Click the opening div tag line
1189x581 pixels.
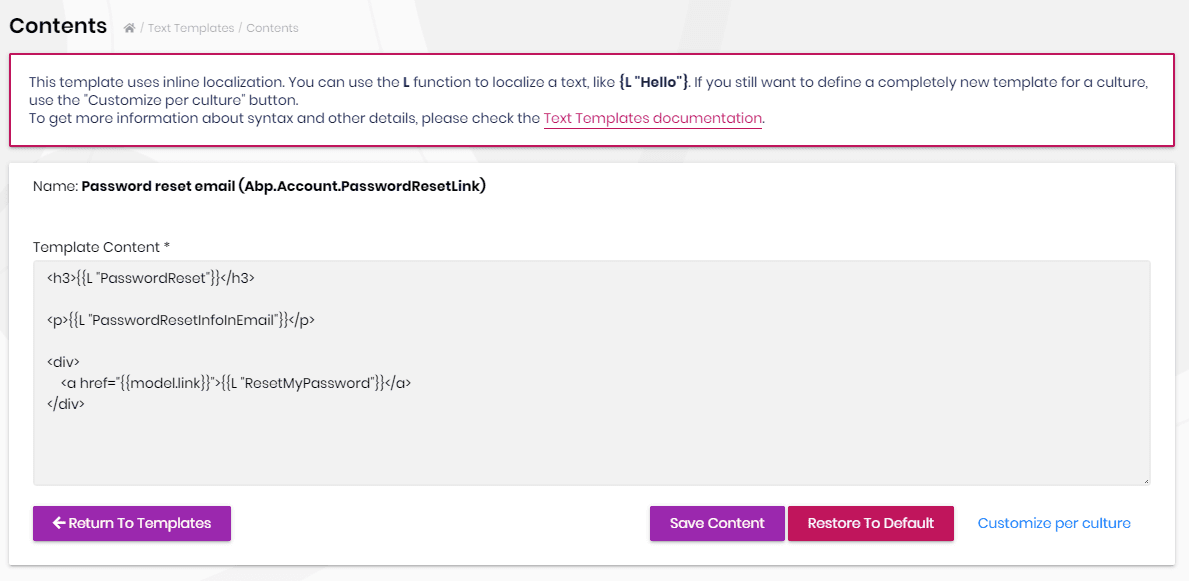click(63, 362)
